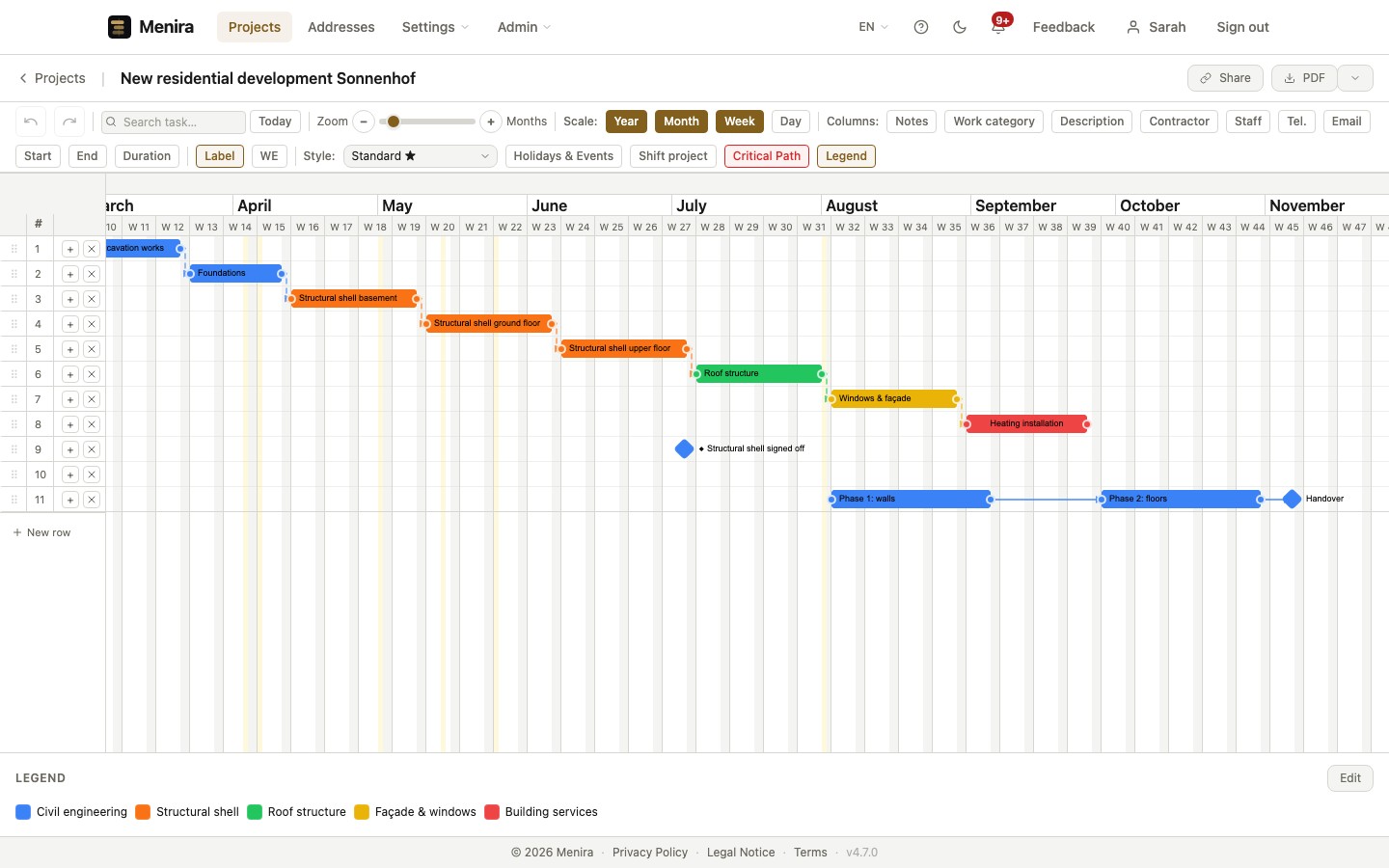Switch to the Projects tab

(x=255, y=27)
